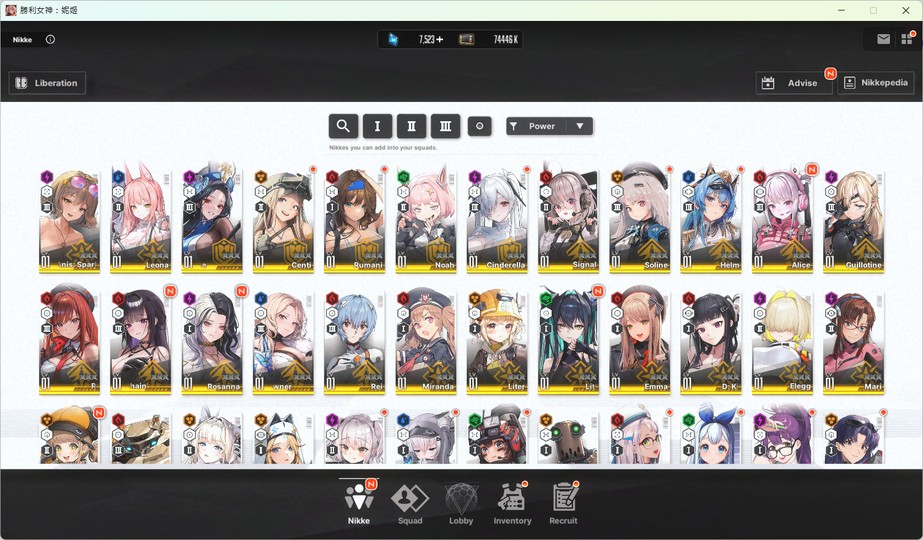Open the grid menu icon at top right

pos(907,39)
